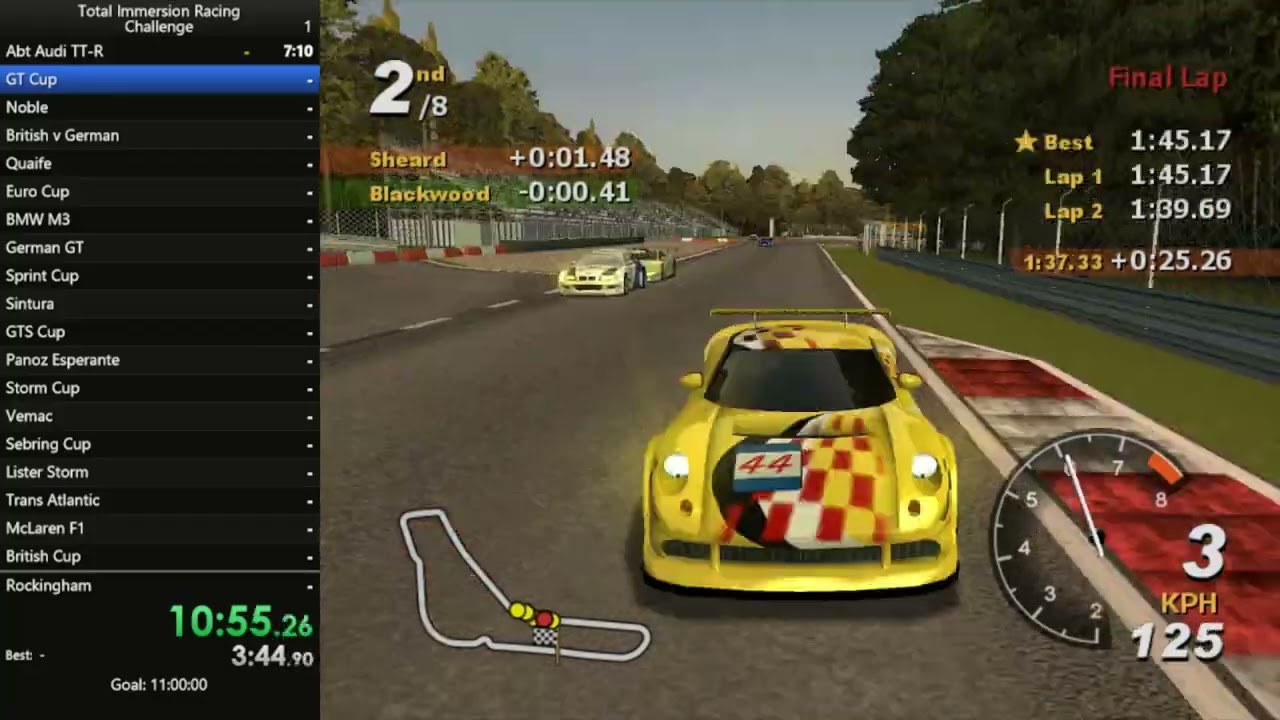Select the highlighted GT Cup split
This screenshot has height=720, width=1280.
[160, 79]
